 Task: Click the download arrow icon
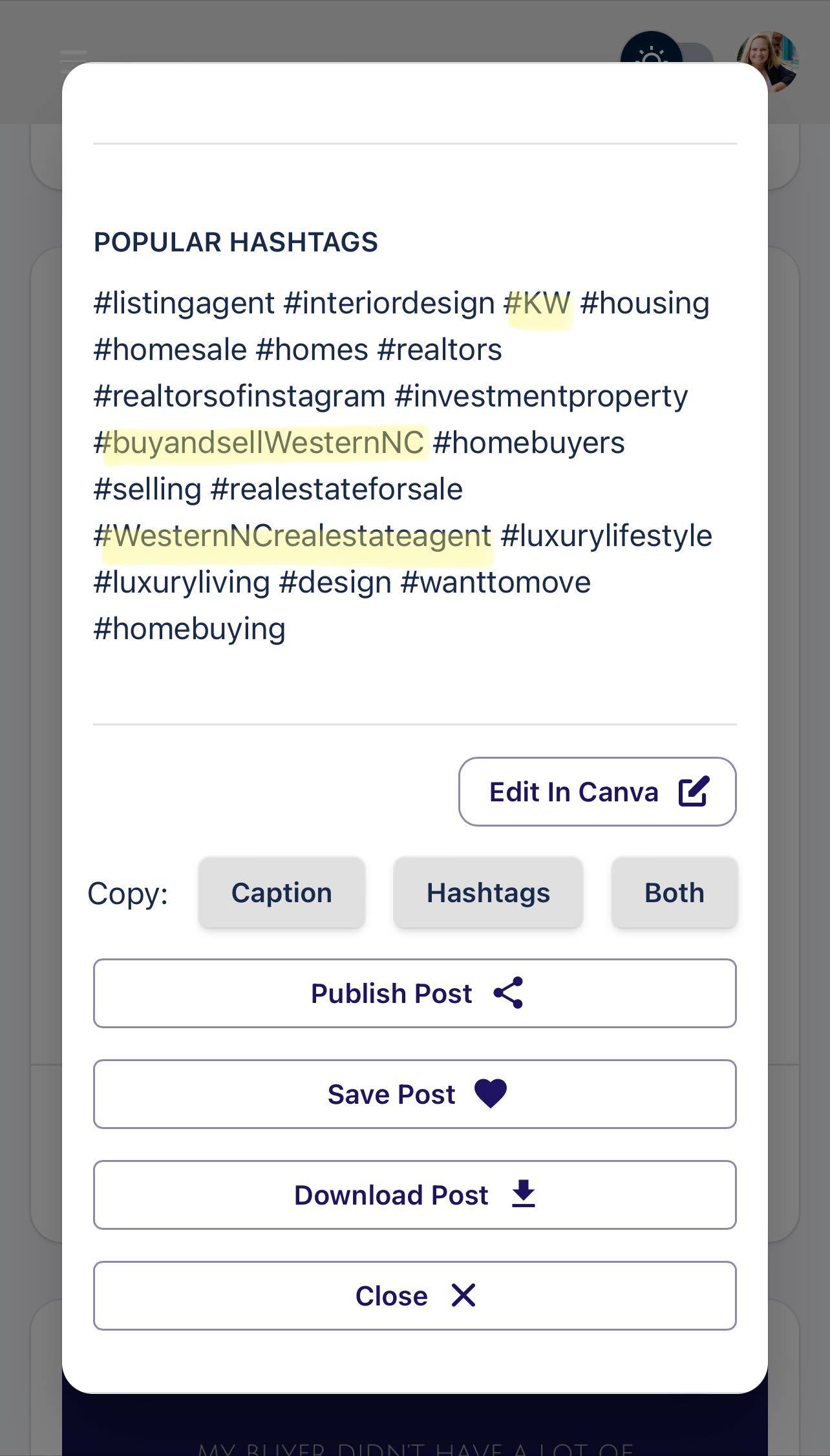pos(524,1194)
